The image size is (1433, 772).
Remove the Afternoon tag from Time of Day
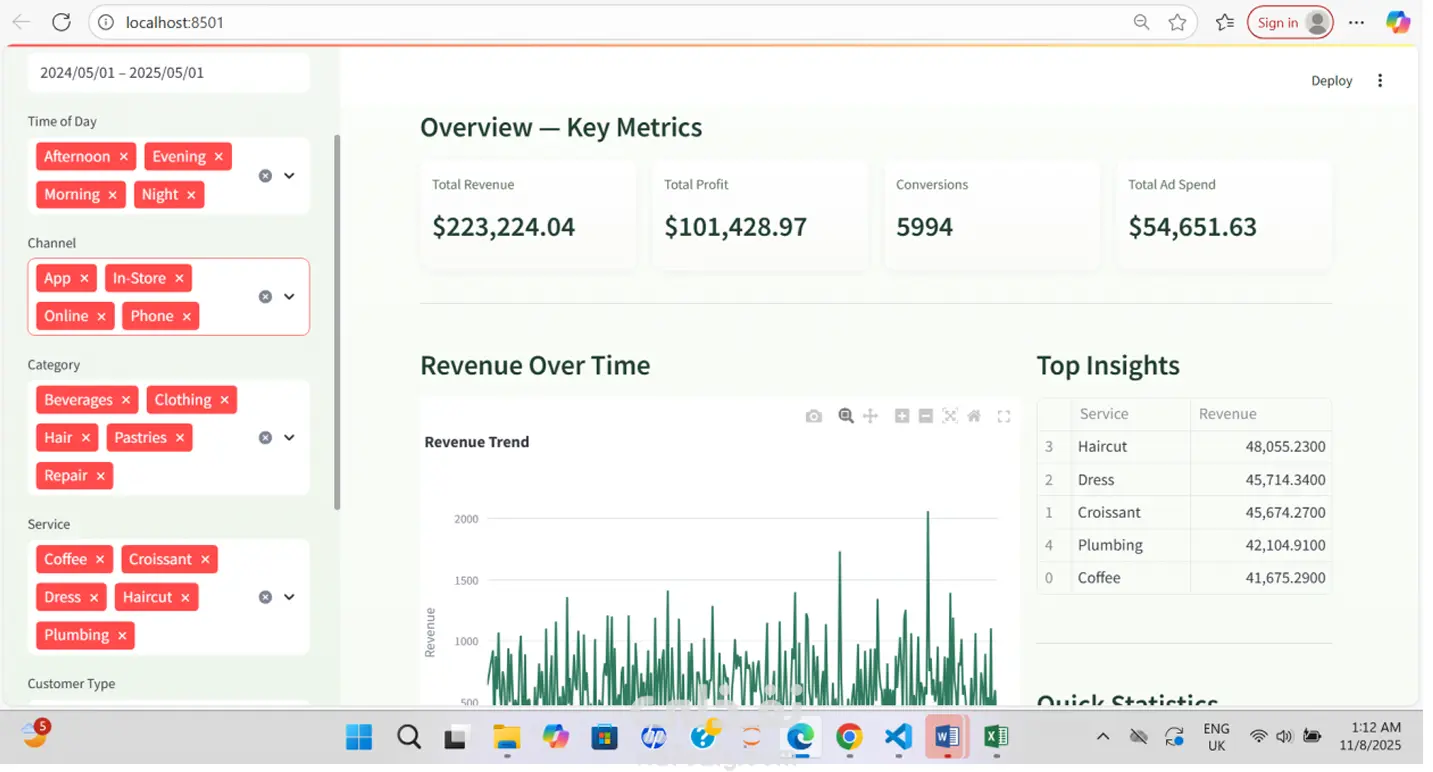124,157
